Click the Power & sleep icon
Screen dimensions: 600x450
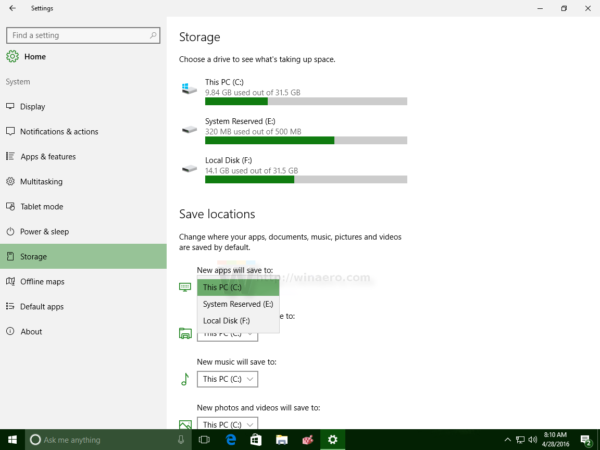pos(10,231)
